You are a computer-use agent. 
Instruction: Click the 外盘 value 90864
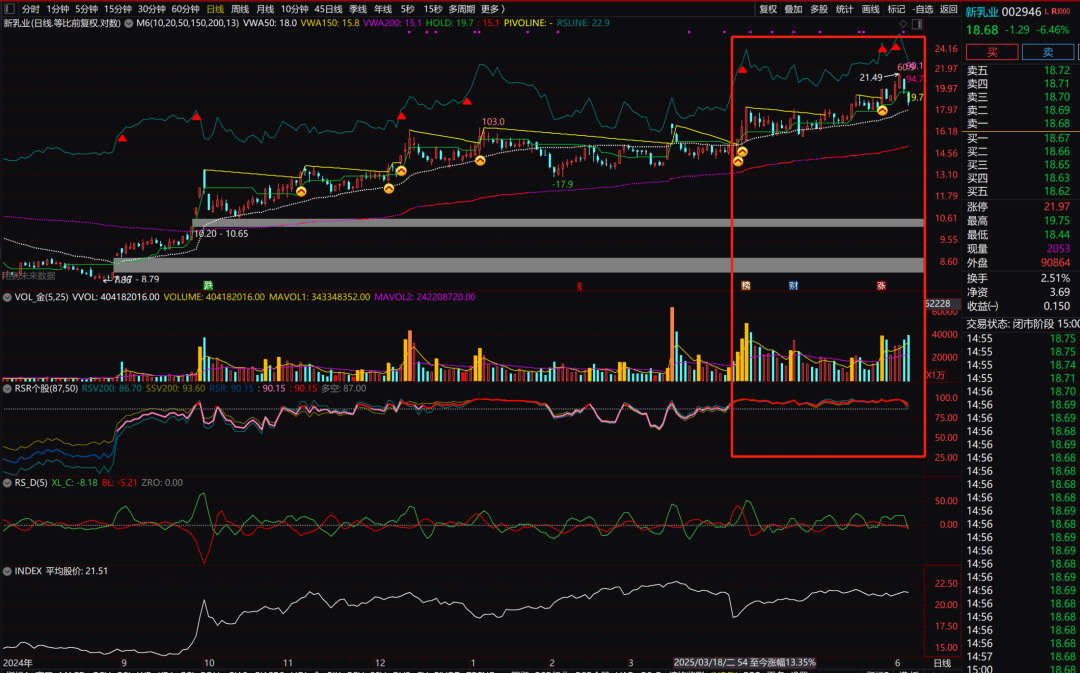(x=1055, y=262)
